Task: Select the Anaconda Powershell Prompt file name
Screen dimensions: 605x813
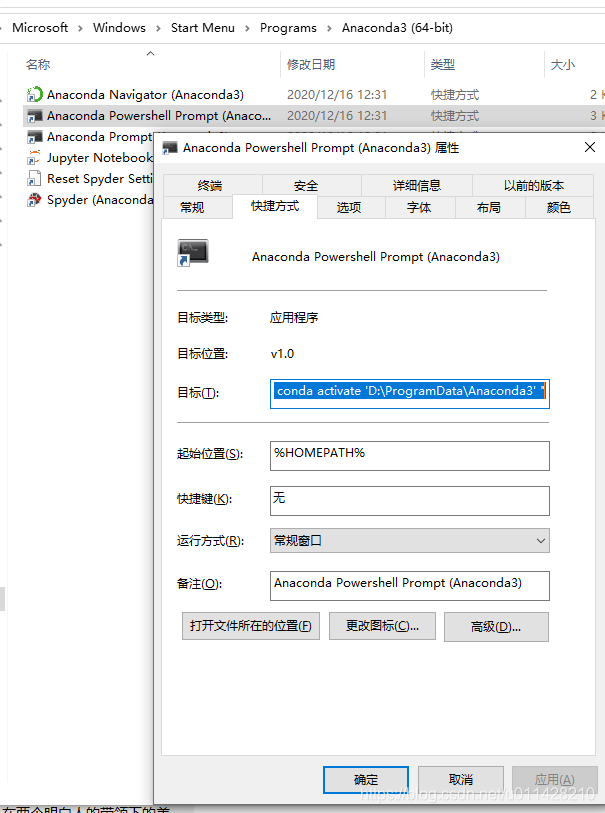Action: point(159,116)
